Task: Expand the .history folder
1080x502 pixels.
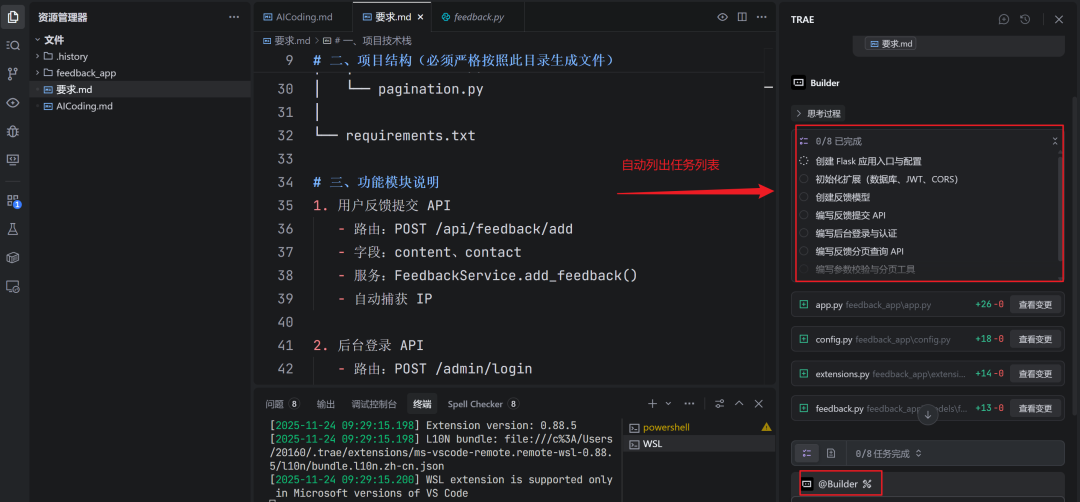Action: coord(37,56)
